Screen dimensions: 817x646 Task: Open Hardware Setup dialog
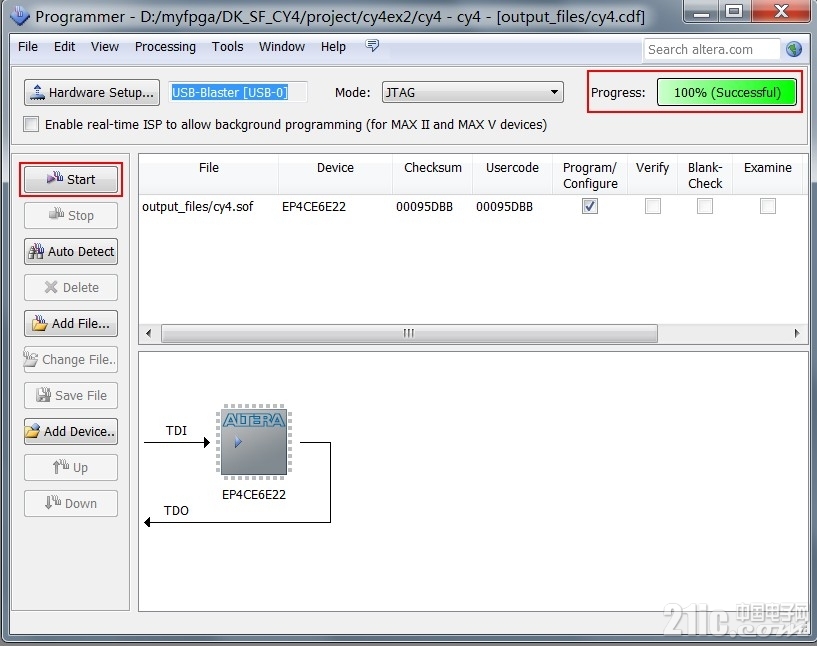click(92, 93)
